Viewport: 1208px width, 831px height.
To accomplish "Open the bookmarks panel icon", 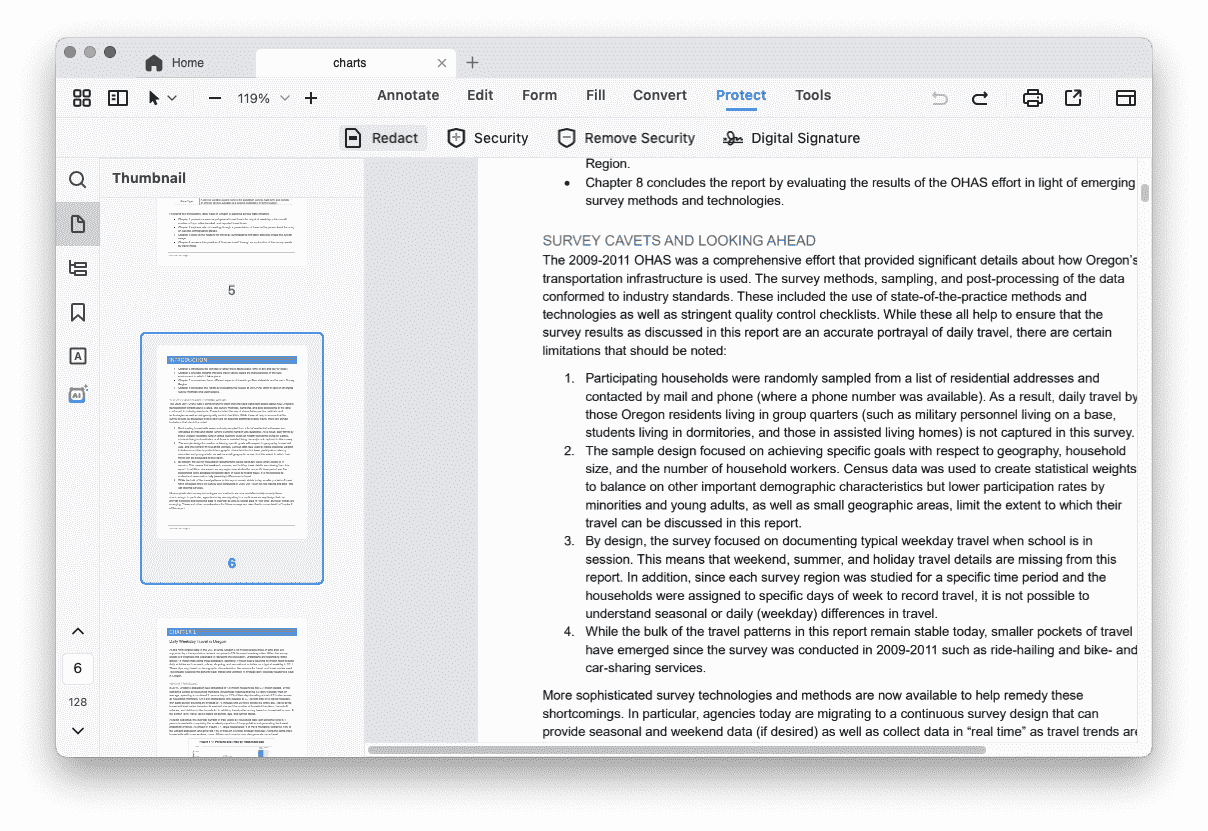I will pyautogui.click(x=77, y=312).
